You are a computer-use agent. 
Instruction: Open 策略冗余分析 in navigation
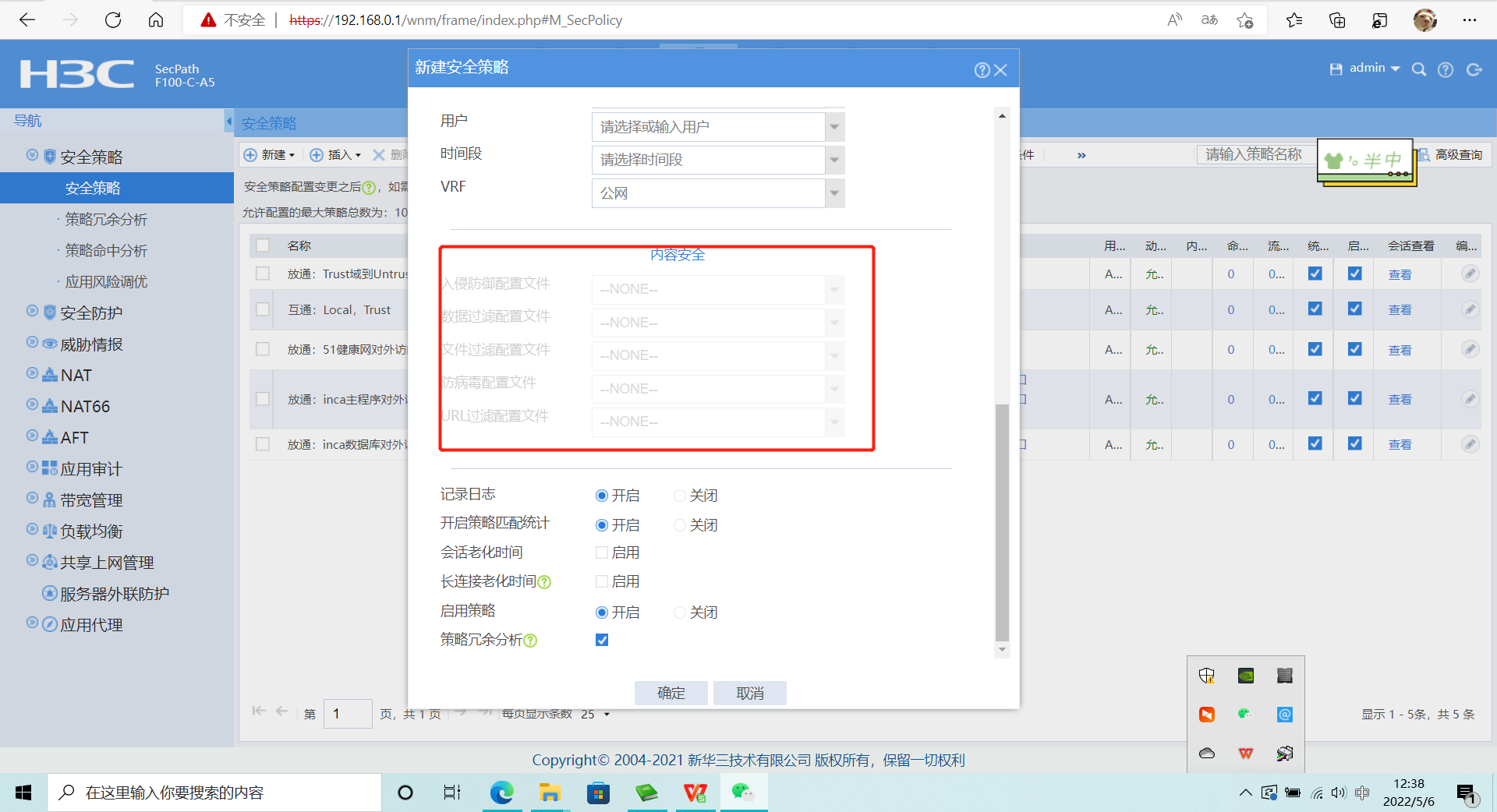pos(106,219)
